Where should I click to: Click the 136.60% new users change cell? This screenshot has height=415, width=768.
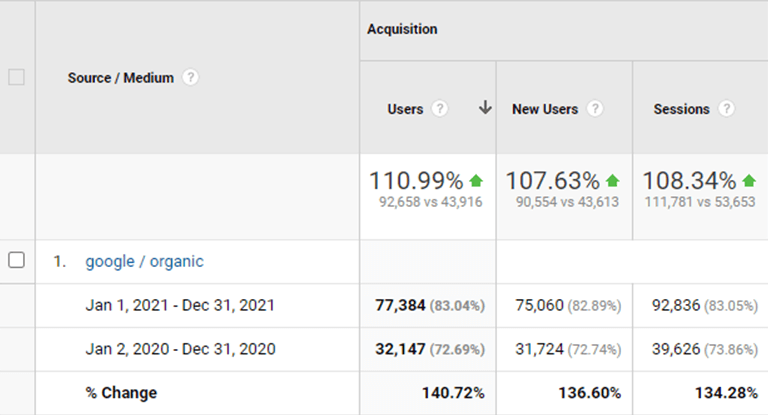pyautogui.click(x=590, y=393)
